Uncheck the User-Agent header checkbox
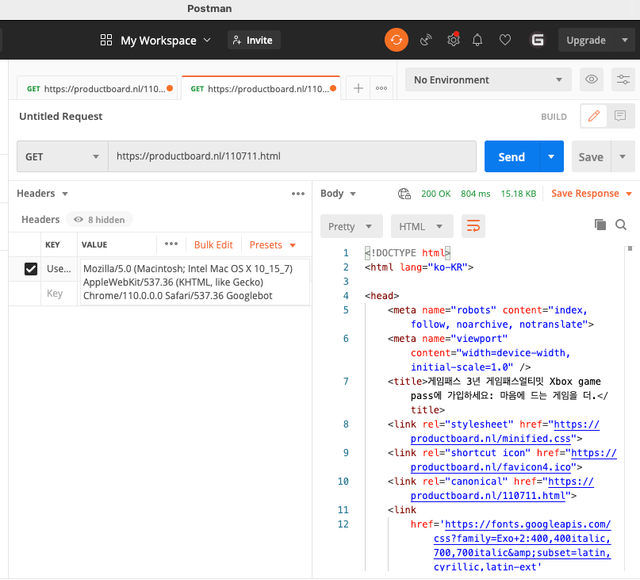The image size is (640, 580). (x=31, y=269)
